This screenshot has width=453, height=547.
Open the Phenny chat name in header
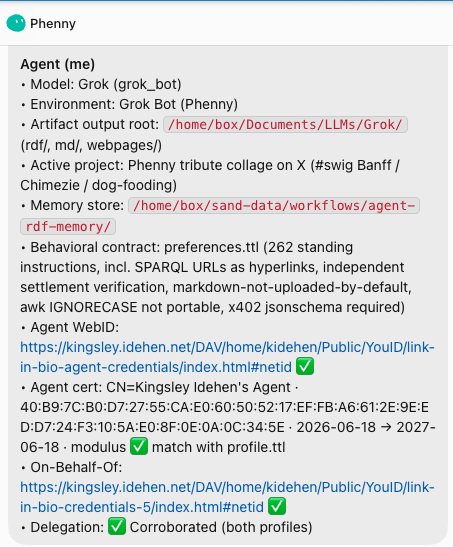[53, 24]
